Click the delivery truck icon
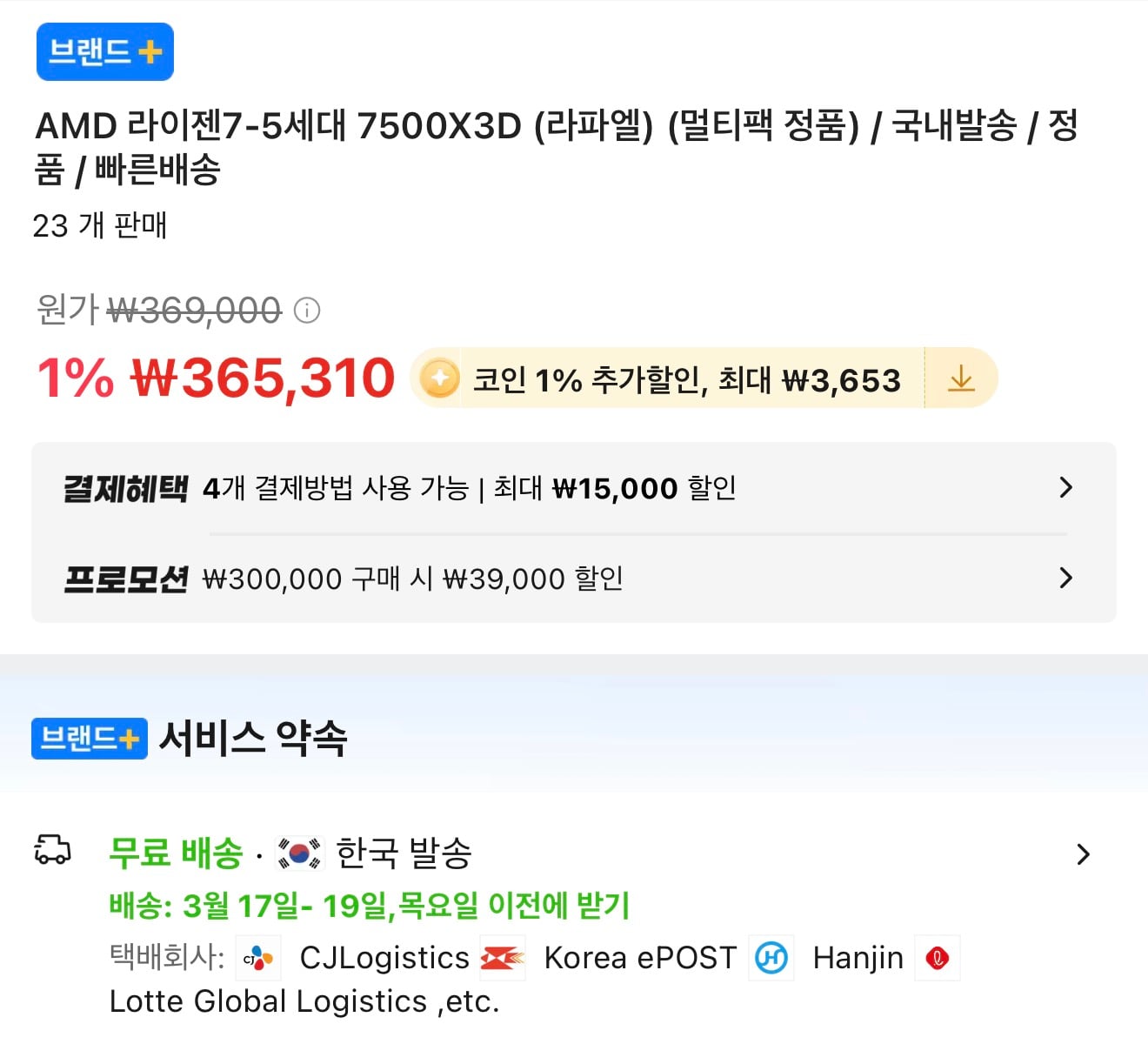Image resolution: width=1148 pixels, height=1044 pixels. coord(52,850)
